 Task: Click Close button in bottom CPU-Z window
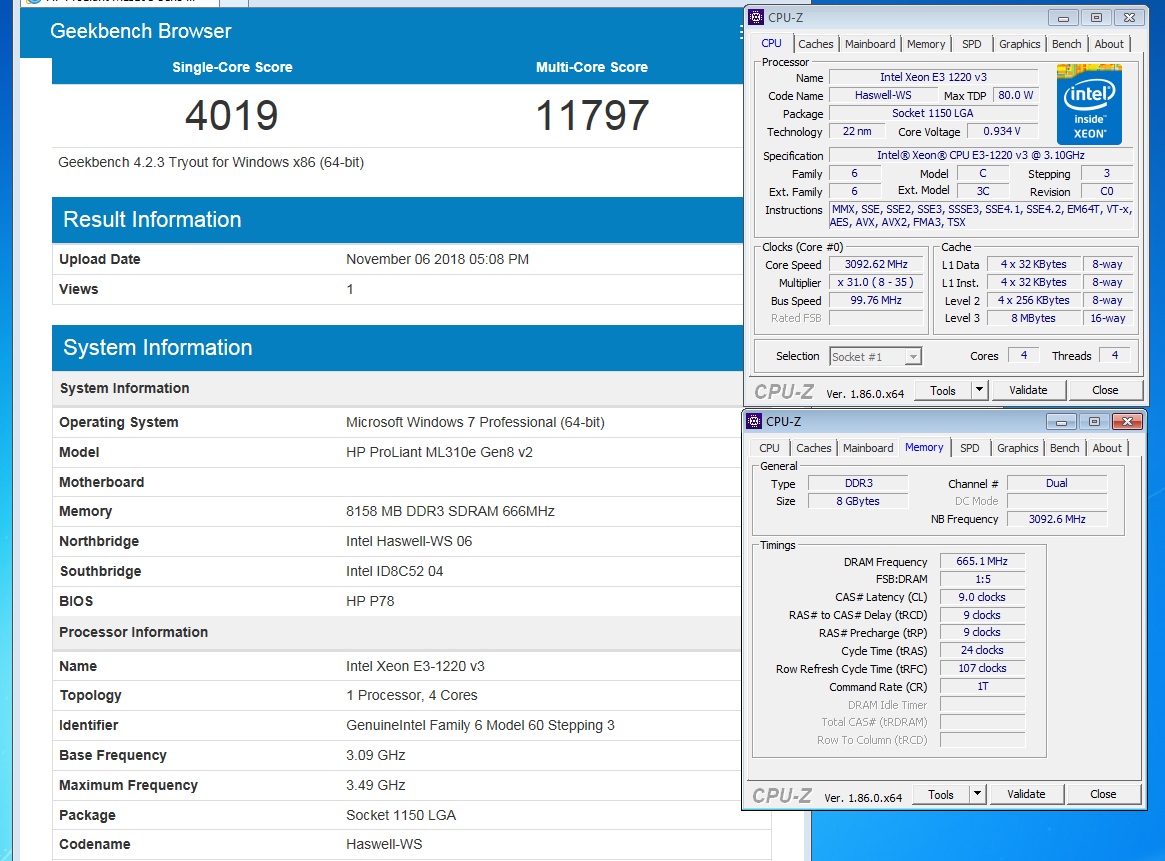1103,794
